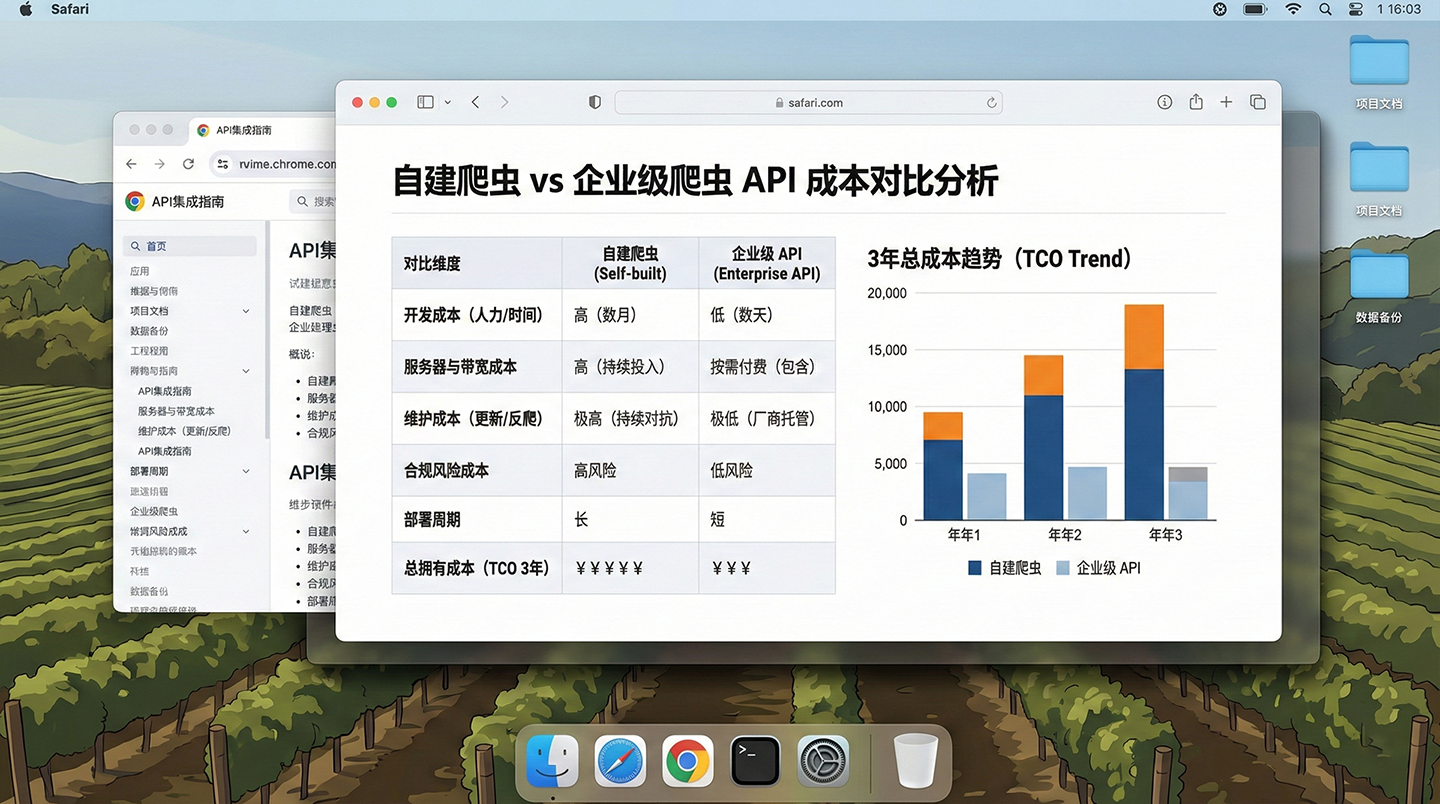Reload safari.com using the refresh icon
1440x804 pixels.
(990, 102)
